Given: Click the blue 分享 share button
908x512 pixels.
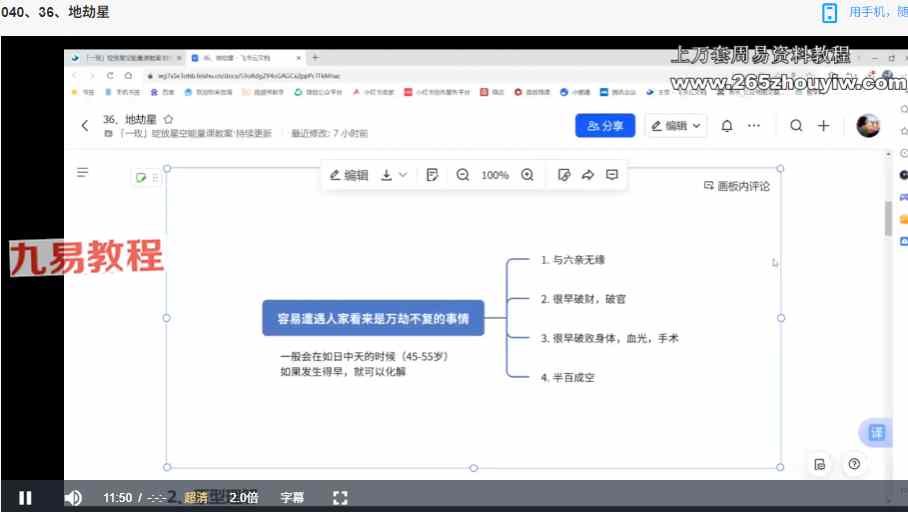Looking at the screenshot, I should [x=605, y=126].
